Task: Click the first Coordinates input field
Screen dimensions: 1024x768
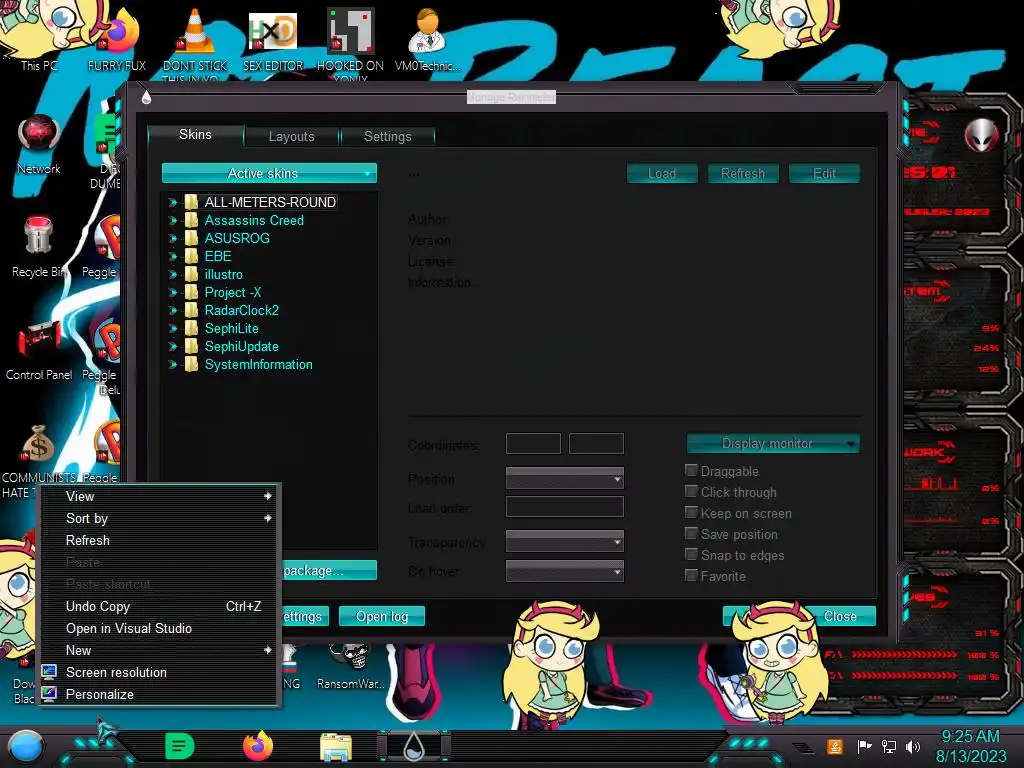Action: pos(534,443)
